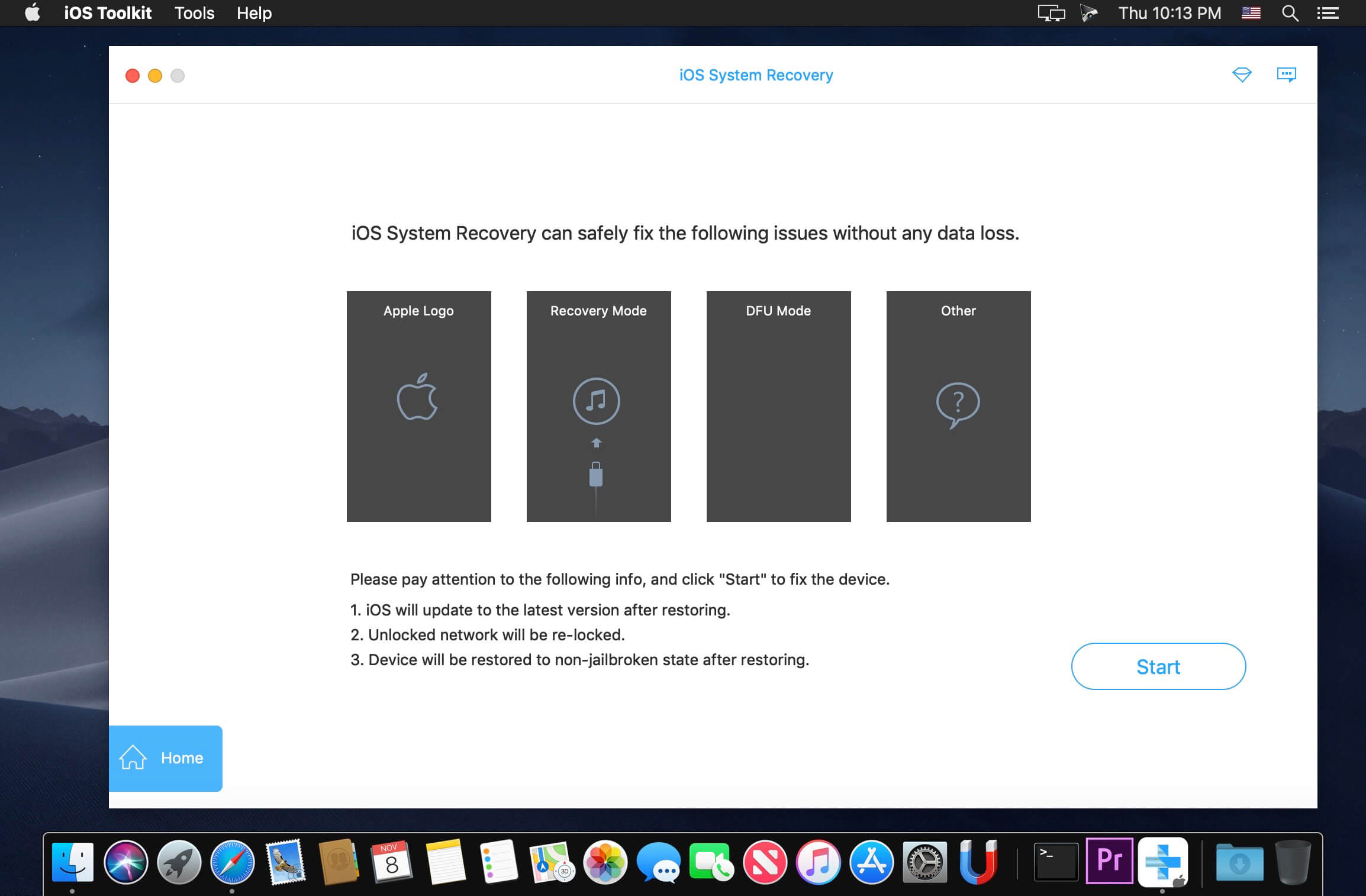Open the feedback chat icon

pyautogui.click(x=1286, y=75)
